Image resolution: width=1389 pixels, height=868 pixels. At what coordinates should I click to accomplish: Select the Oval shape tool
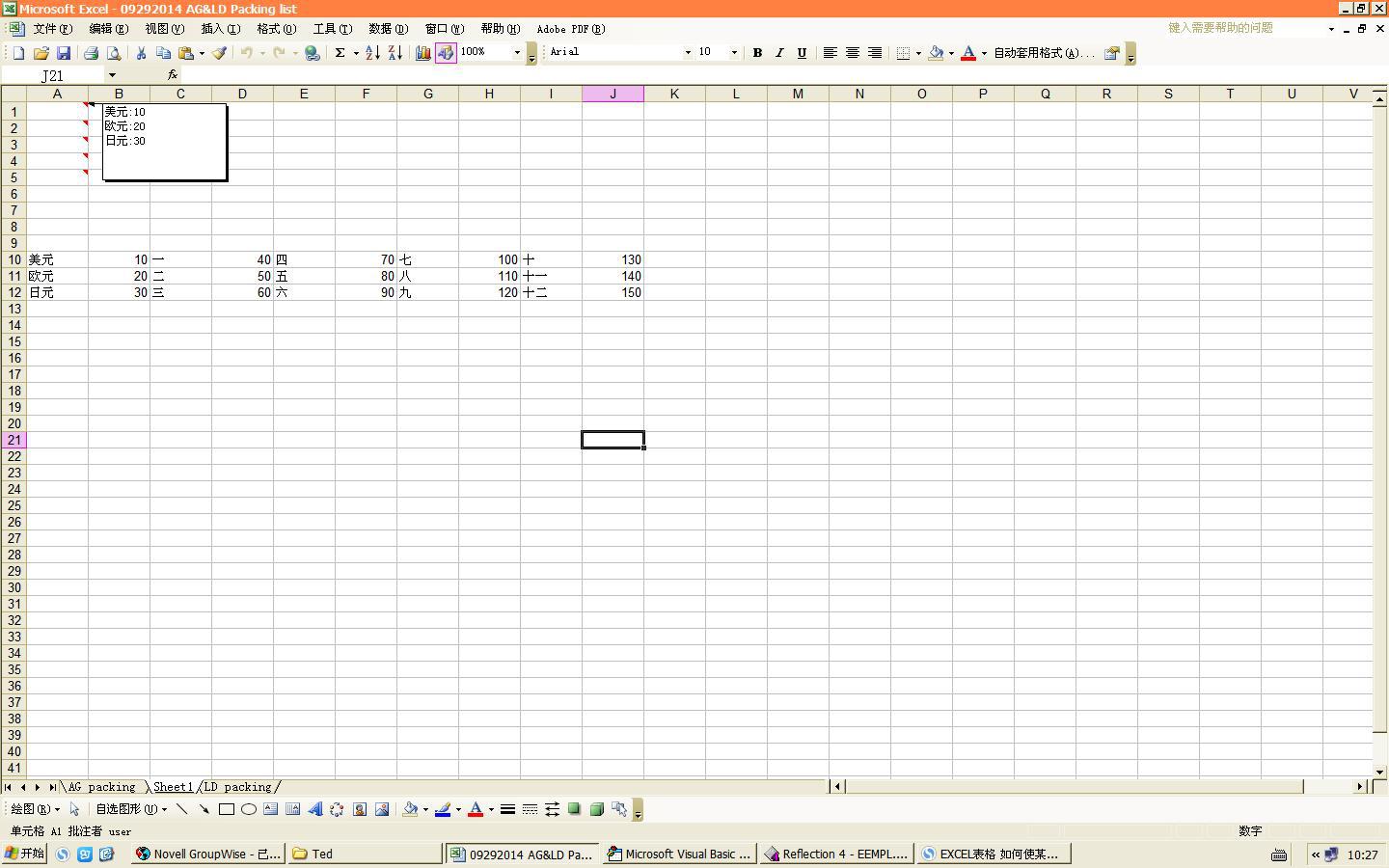pos(249,809)
